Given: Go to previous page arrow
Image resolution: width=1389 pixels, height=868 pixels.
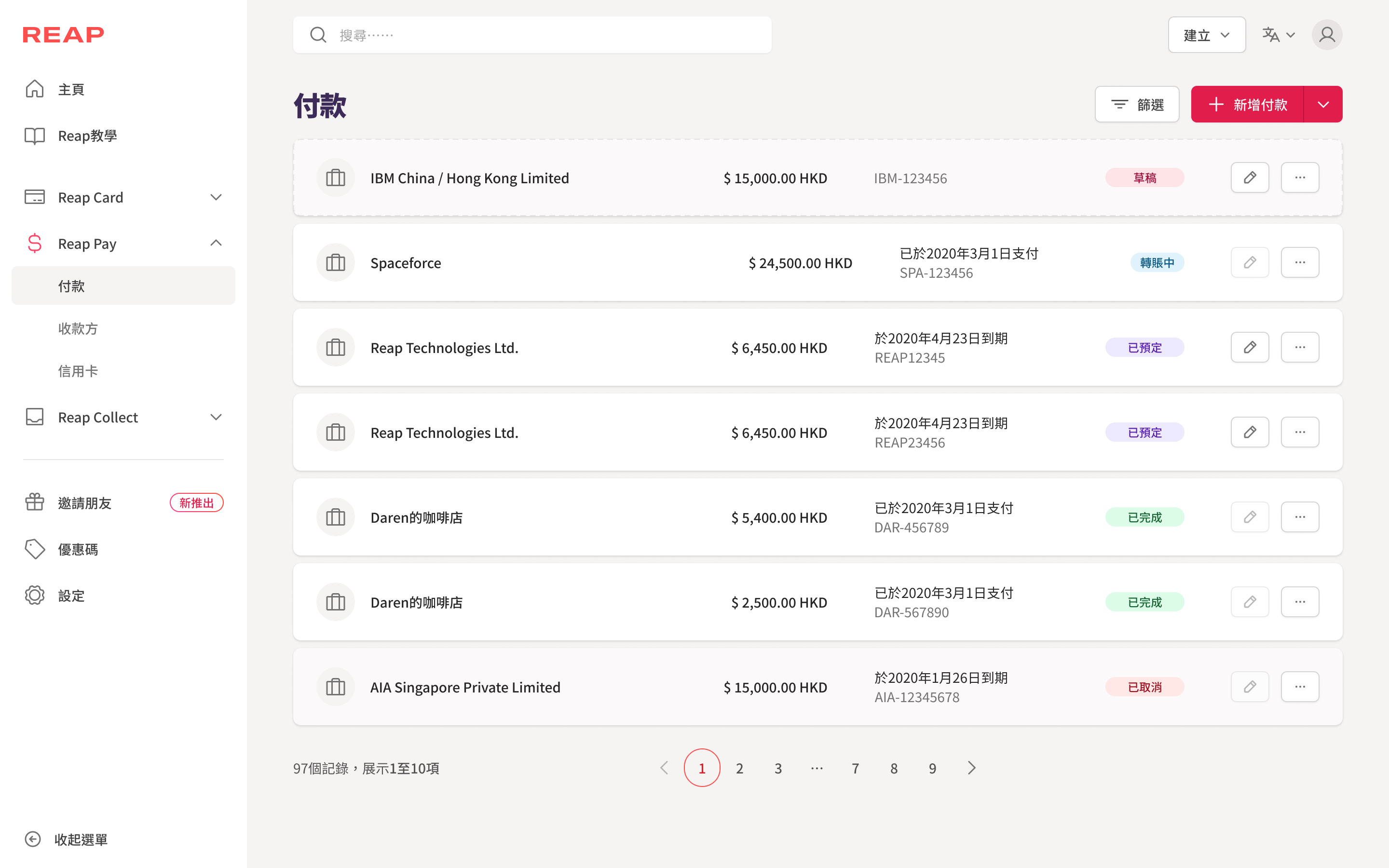Looking at the screenshot, I should [x=664, y=768].
